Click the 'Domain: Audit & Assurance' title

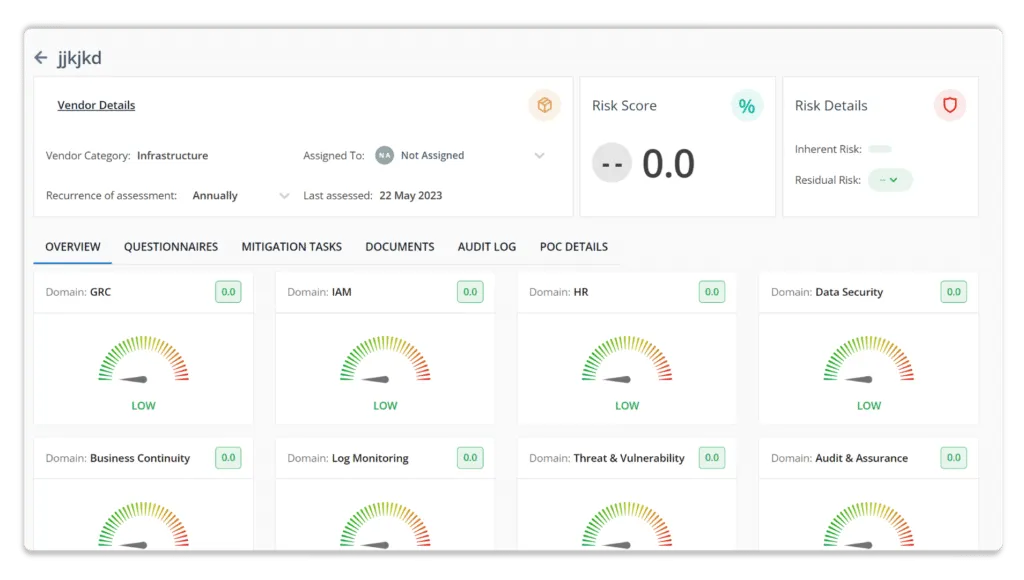(839, 458)
